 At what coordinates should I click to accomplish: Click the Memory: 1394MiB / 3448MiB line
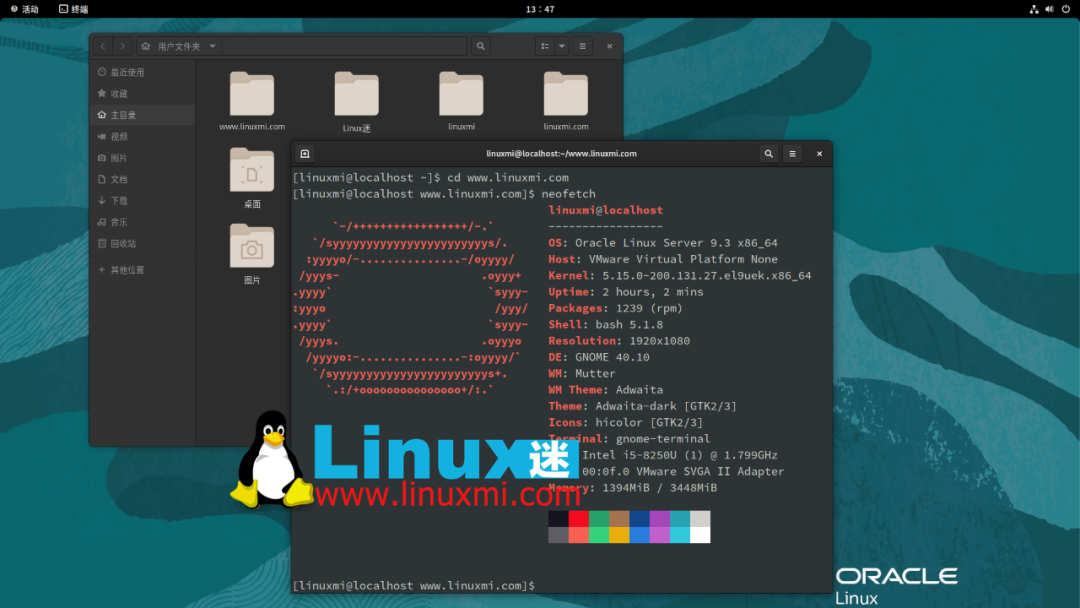click(633, 488)
